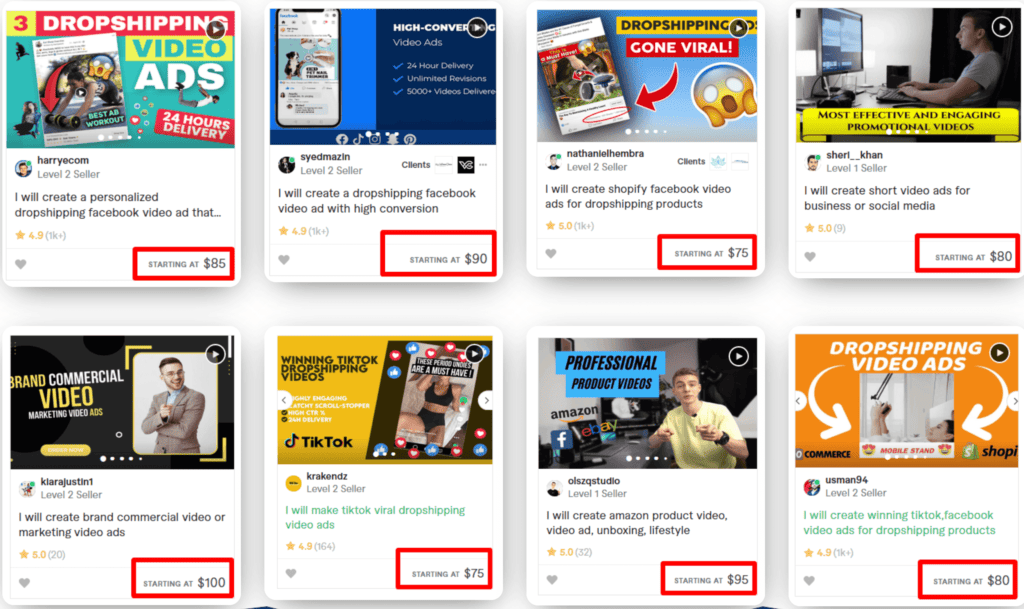Open harryecom's seller avatar
The image size is (1024, 609).
24,168
